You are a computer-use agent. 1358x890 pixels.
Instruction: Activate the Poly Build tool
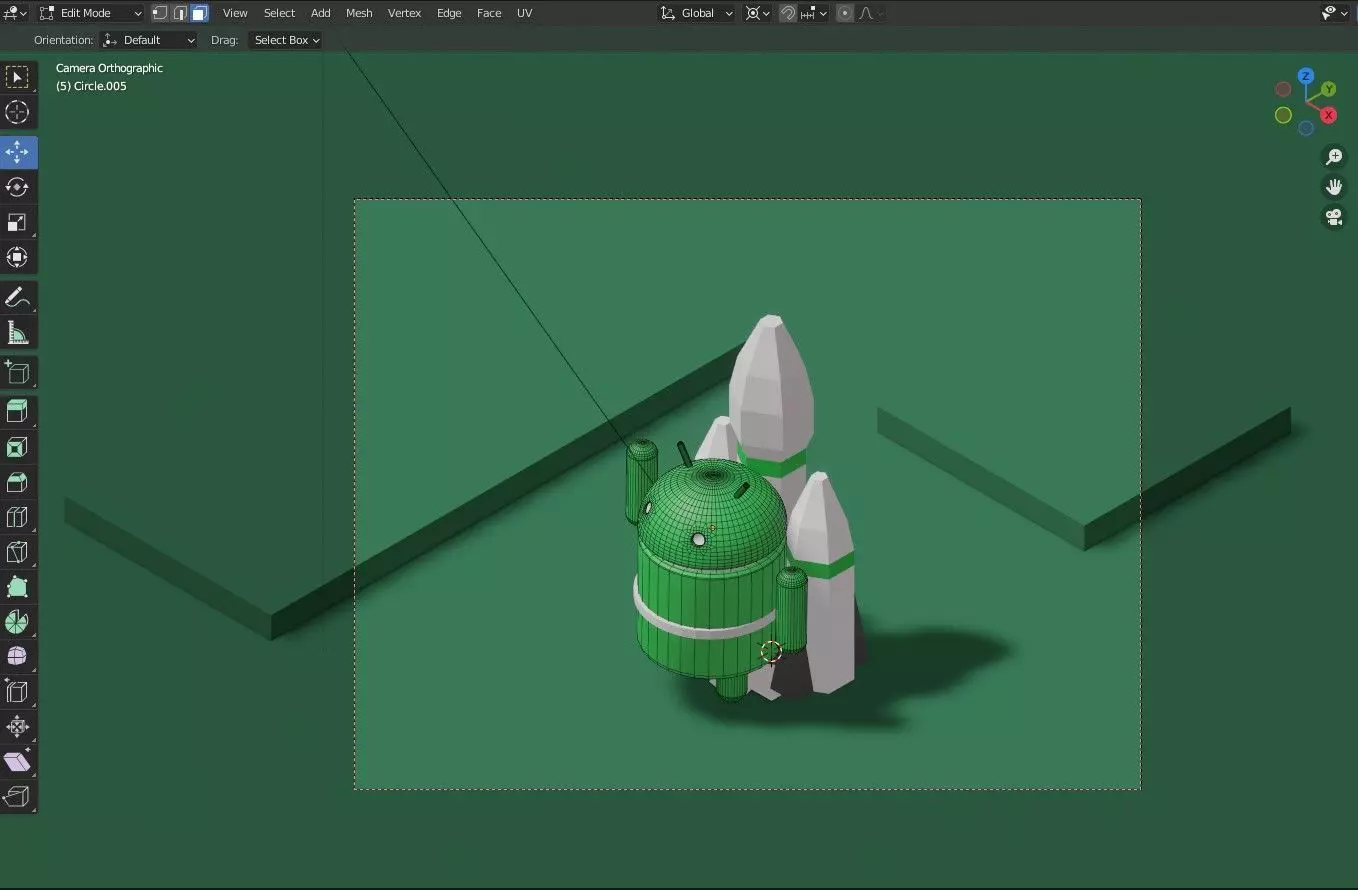coord(18,587)
